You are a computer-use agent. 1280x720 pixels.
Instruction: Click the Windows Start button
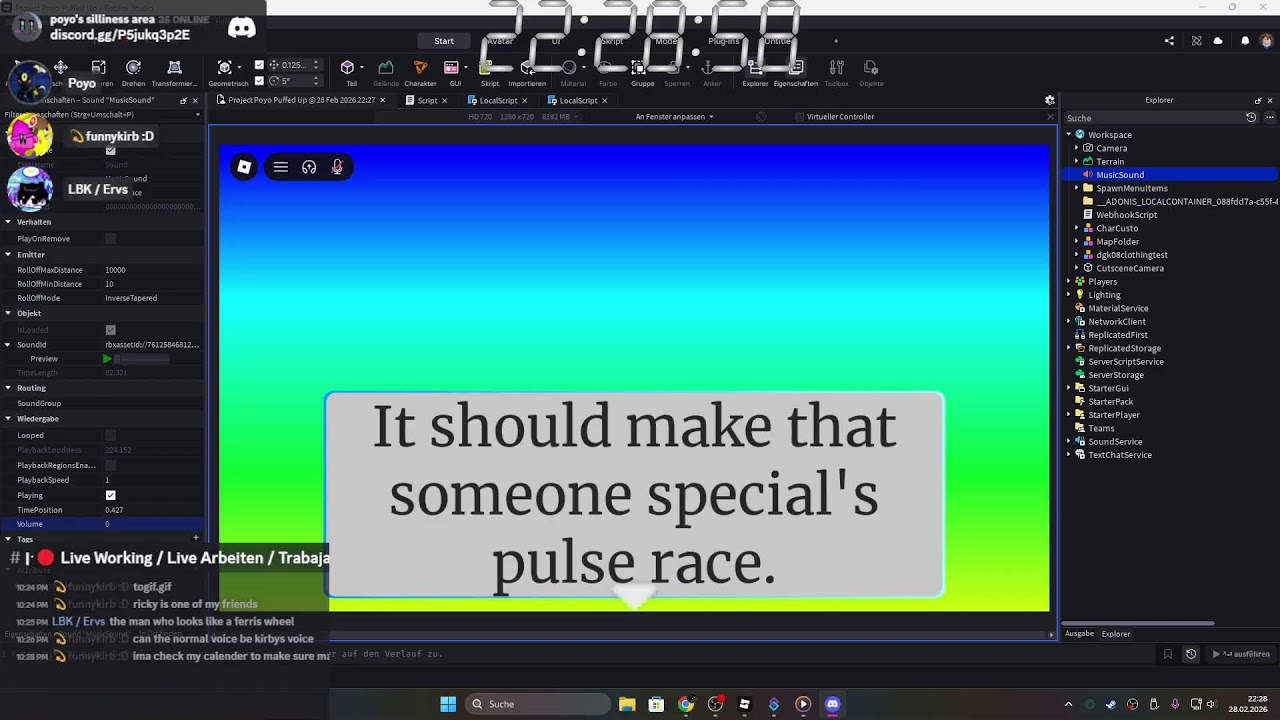(448, 704)
